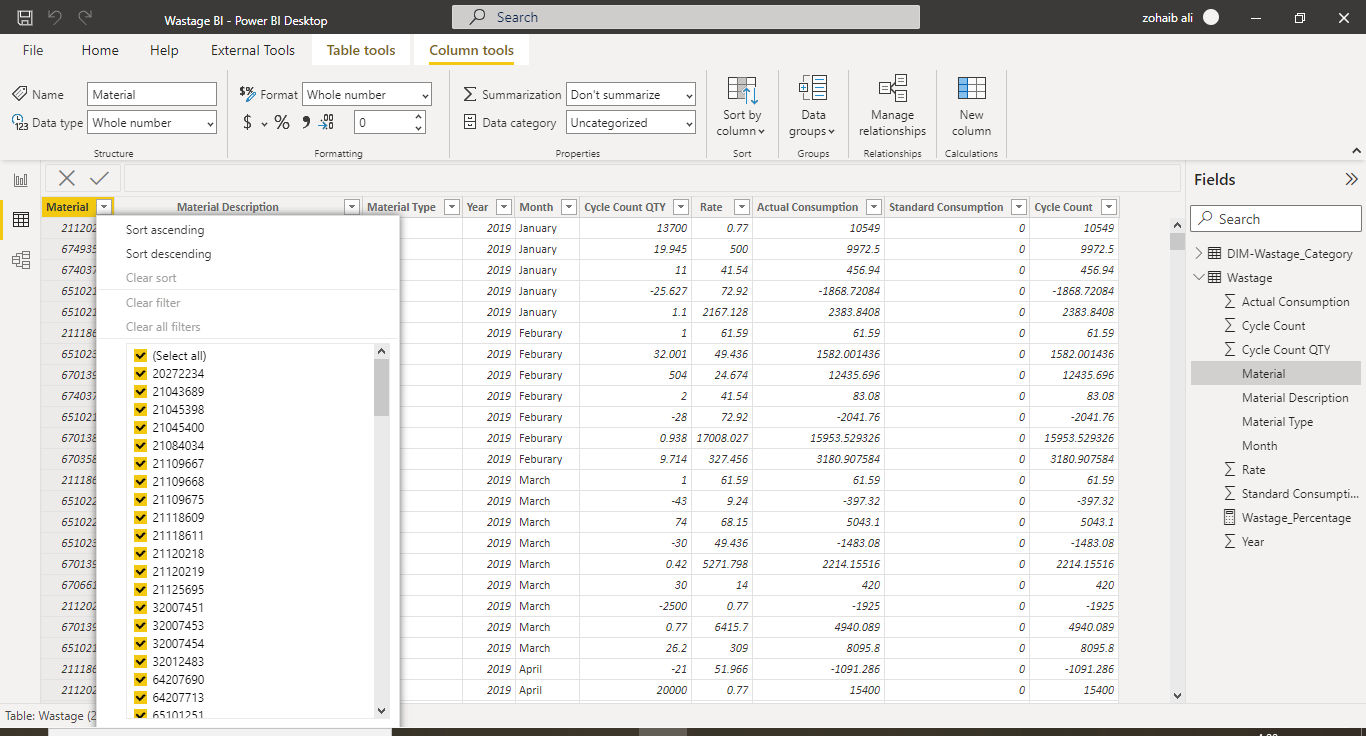Switch to the Home tab
Screen dimensions: 1366x736
pyautogui.click(x=100, y=50)
